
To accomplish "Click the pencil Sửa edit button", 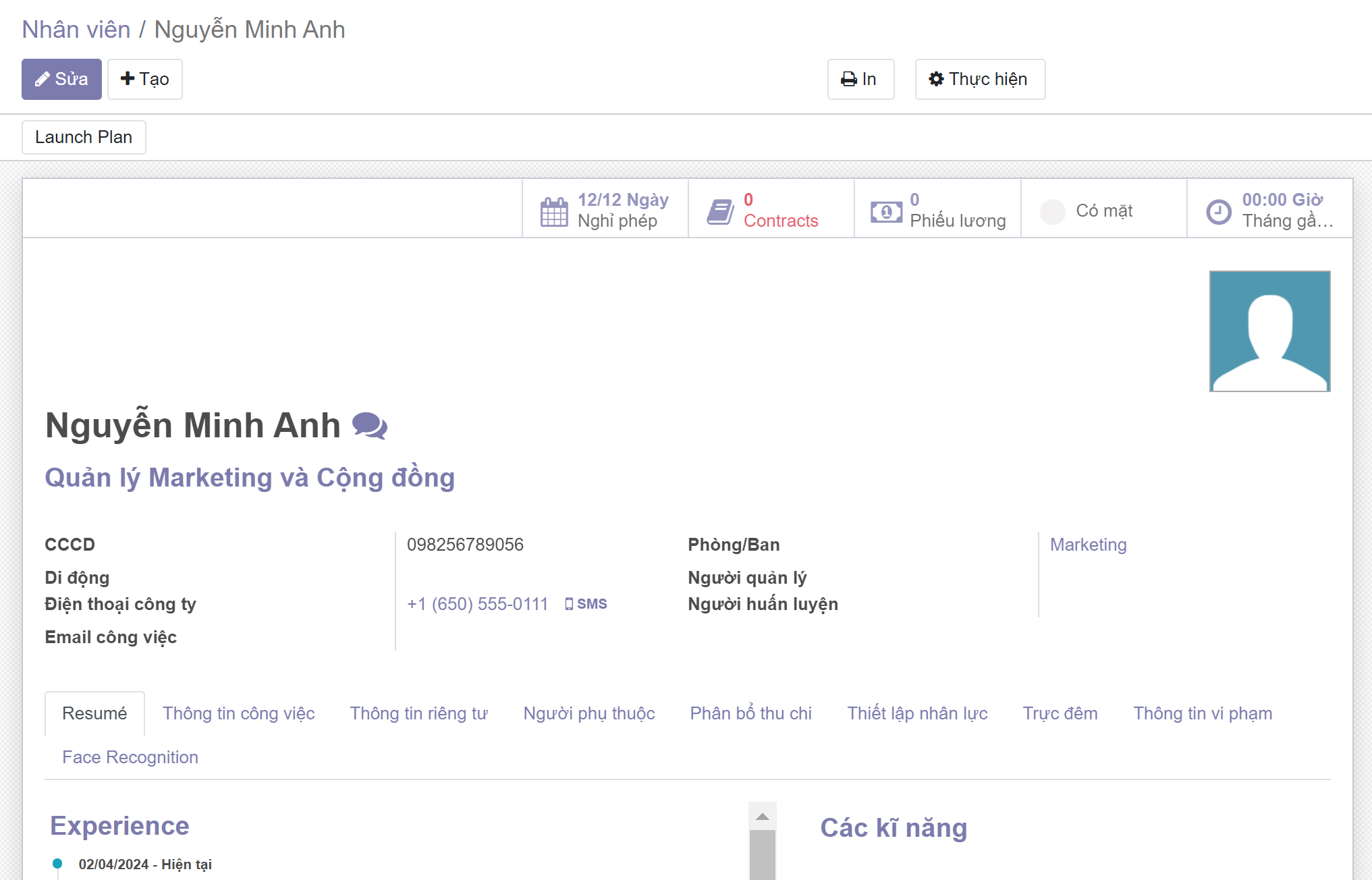I will click(61, 79).
